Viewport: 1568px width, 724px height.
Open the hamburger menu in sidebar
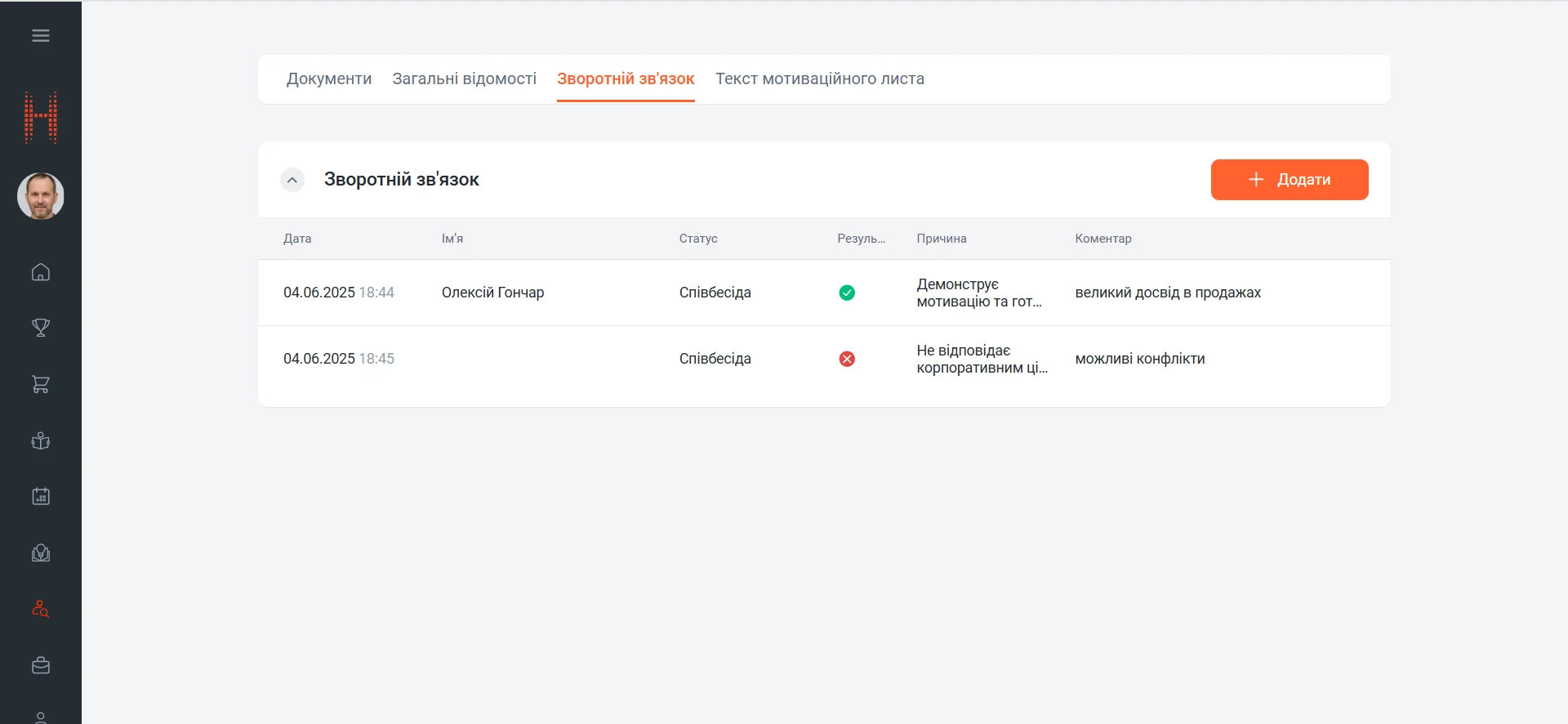click(41, 36)
